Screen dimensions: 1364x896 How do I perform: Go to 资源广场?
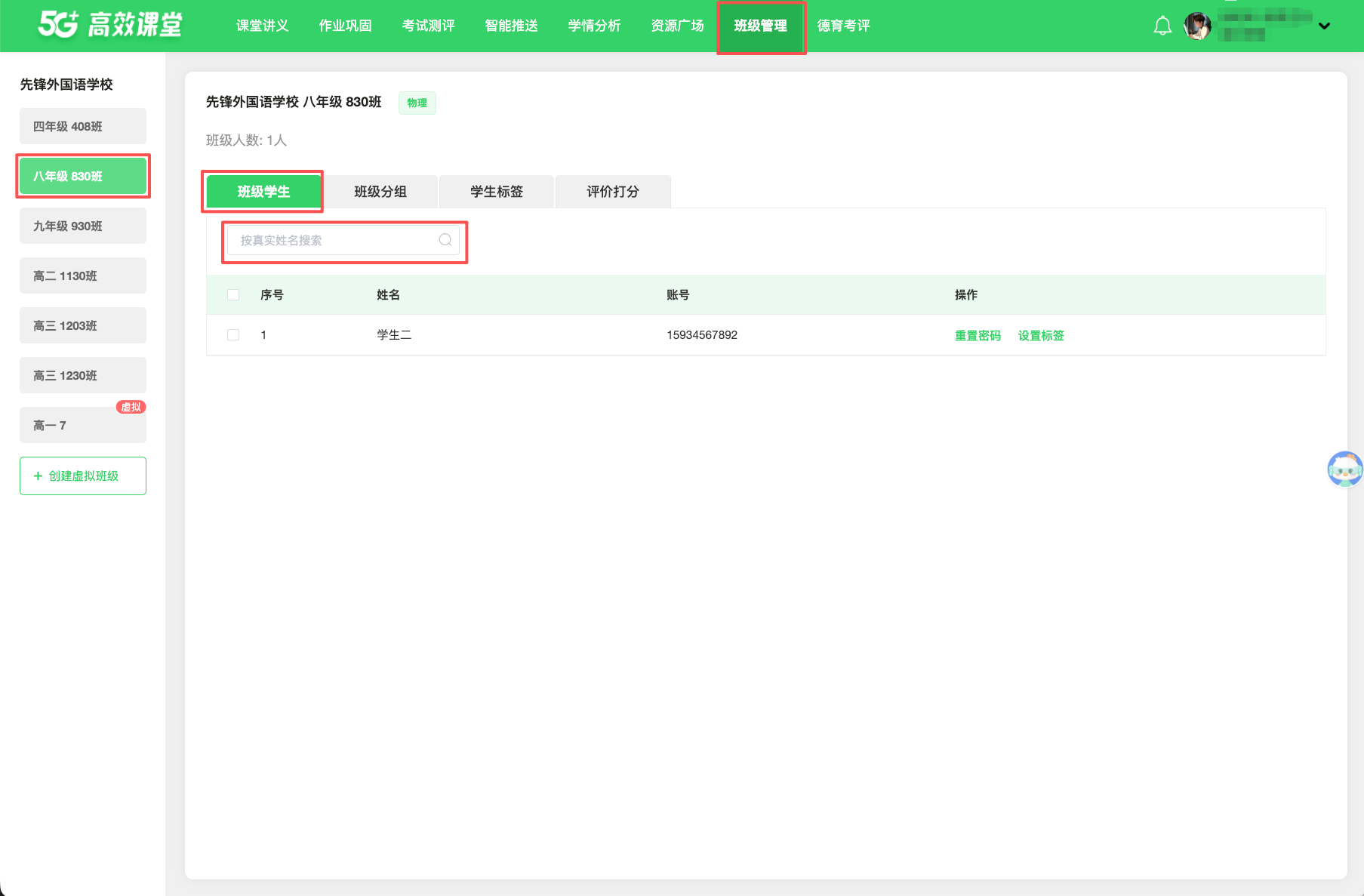[x=678, y=26]
